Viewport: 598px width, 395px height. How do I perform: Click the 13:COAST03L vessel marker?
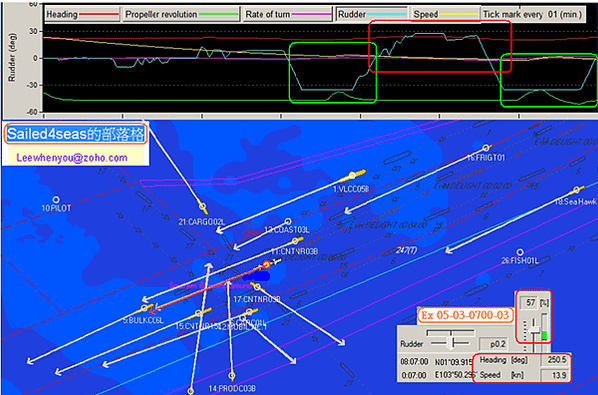click(288, 222)
